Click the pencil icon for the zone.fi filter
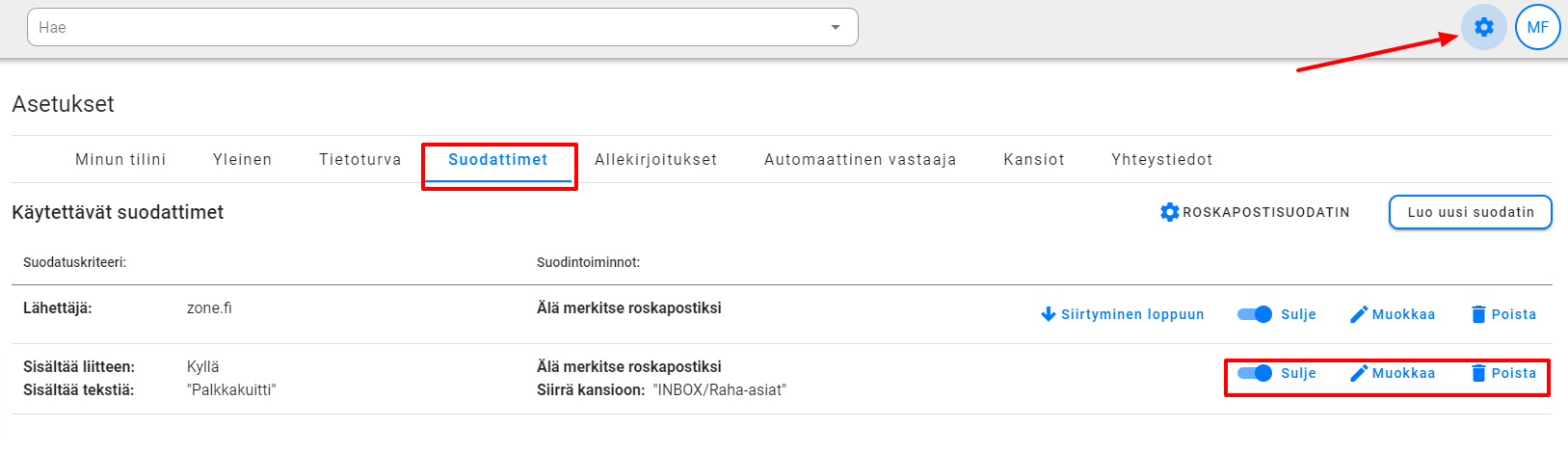Viewport: 1568px width, 454px height. [x=1359, y=314]
